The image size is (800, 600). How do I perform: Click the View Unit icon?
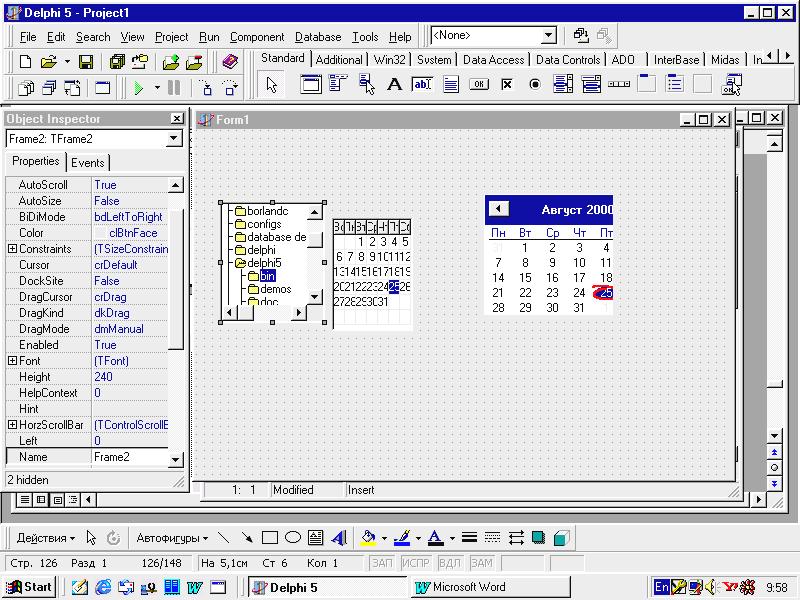[26, 88]
